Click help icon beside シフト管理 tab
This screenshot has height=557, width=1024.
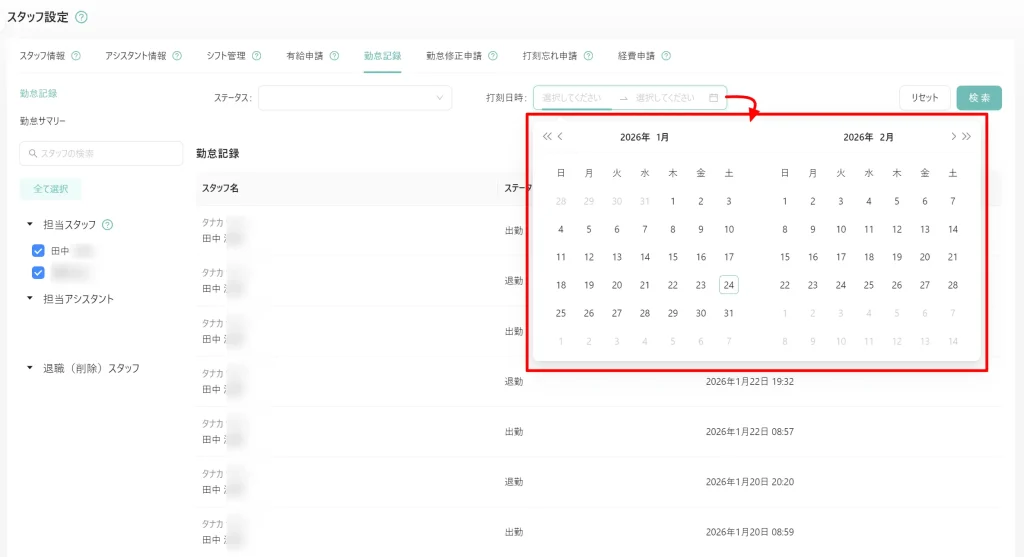pos(256,56)
